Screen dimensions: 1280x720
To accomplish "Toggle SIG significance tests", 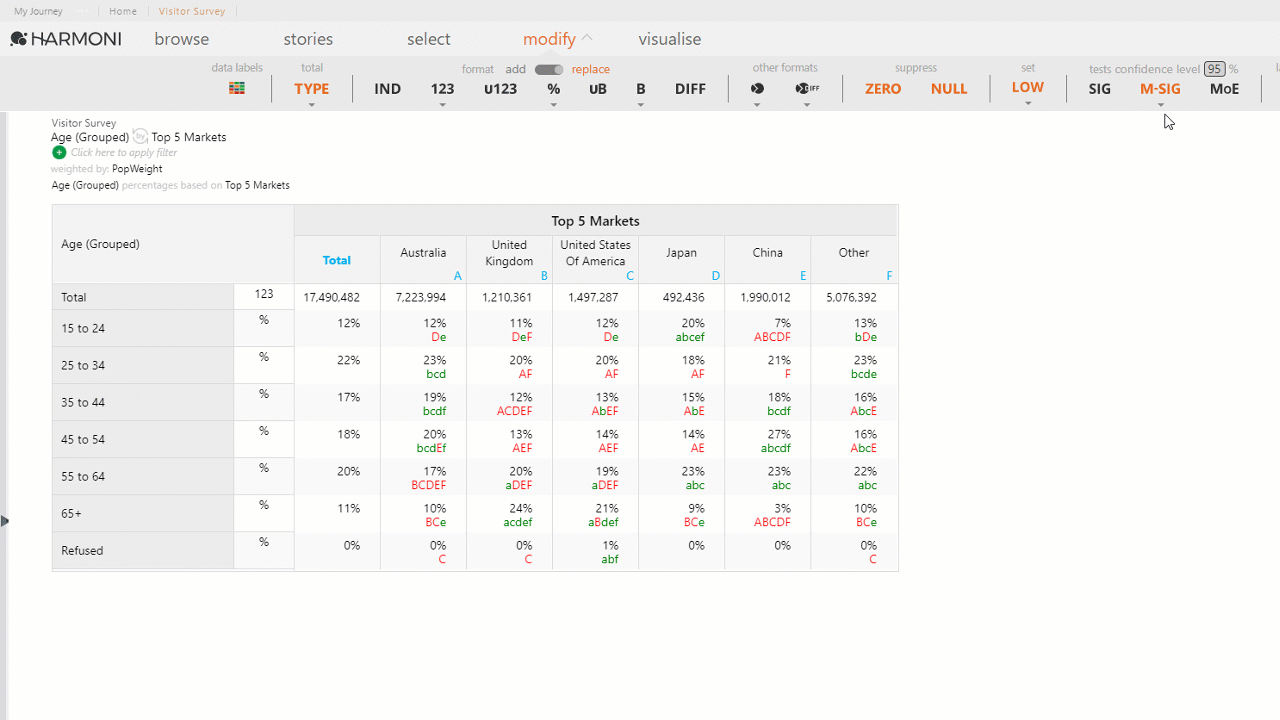I will 1100,89.
